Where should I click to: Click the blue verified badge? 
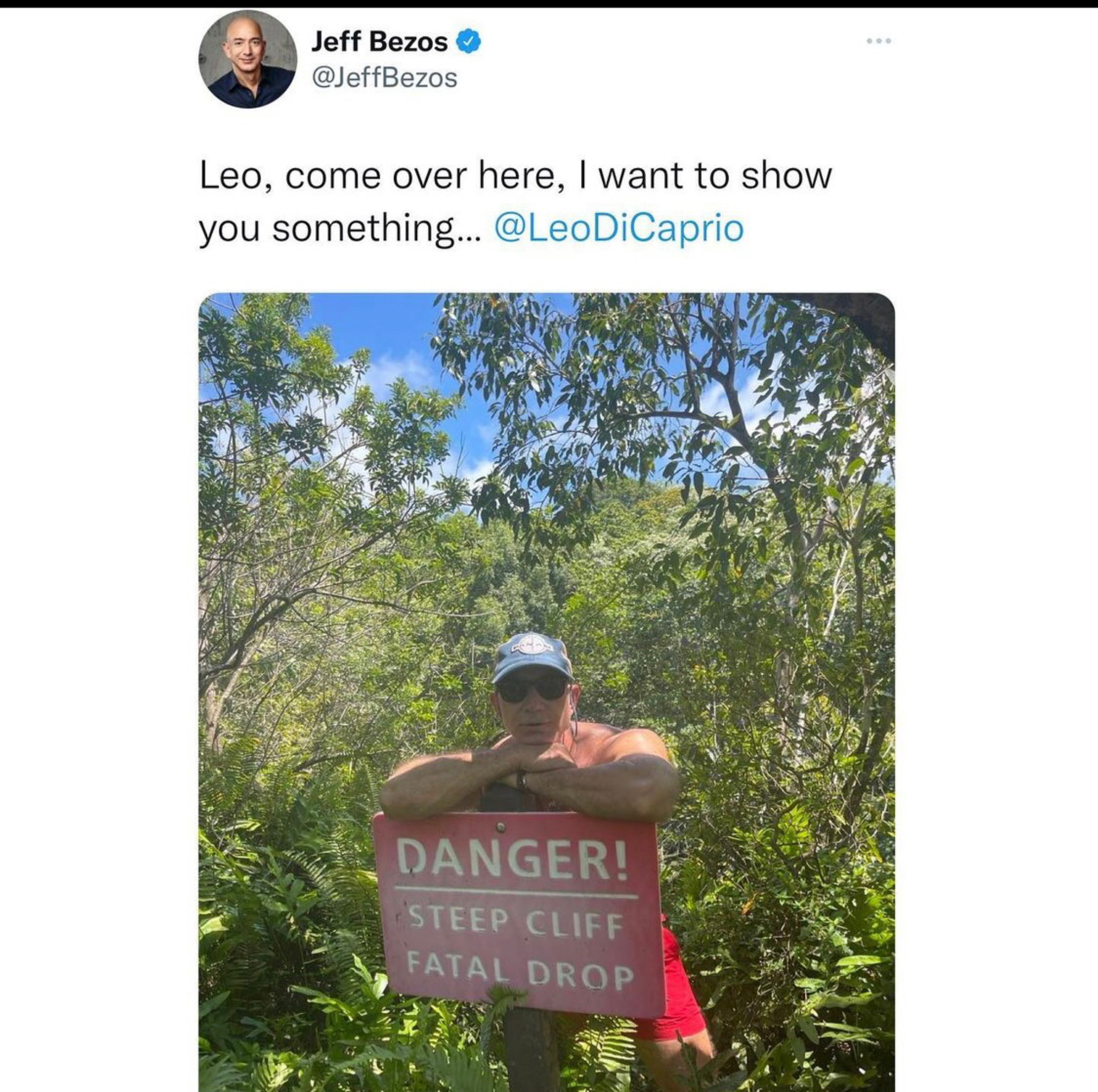coord(469,41)
